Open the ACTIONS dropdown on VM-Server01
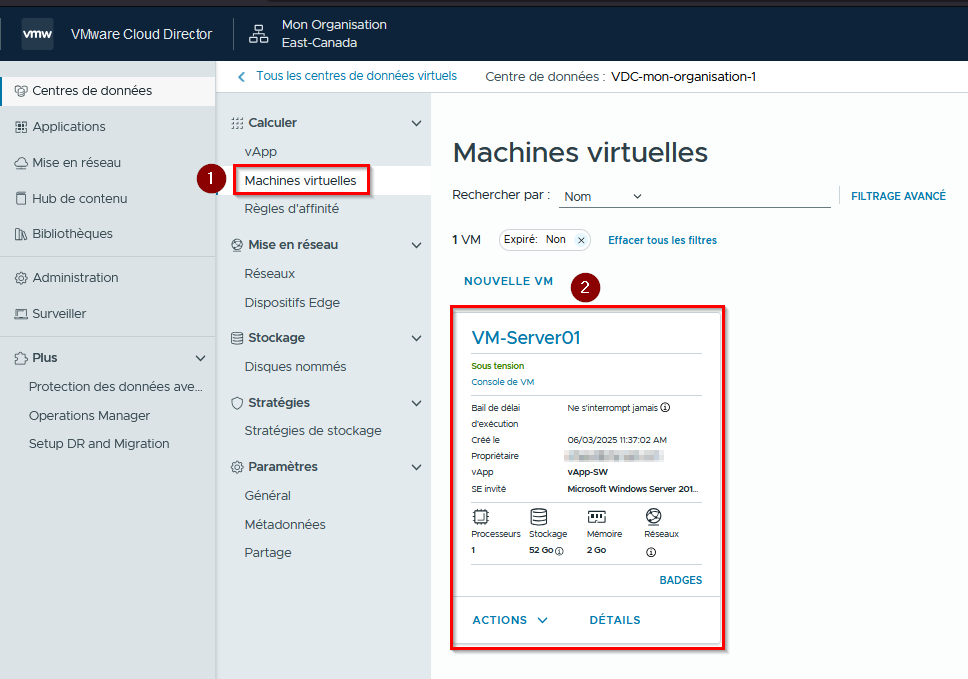Image resolution: width=968 pixels, height=679 pixels. 510,620
